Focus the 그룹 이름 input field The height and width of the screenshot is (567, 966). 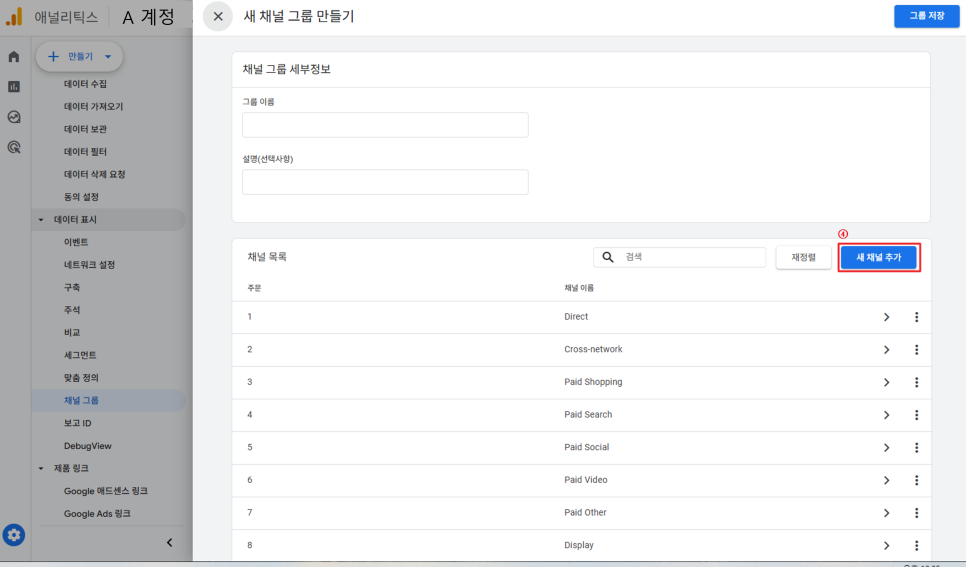click(385, 124)
